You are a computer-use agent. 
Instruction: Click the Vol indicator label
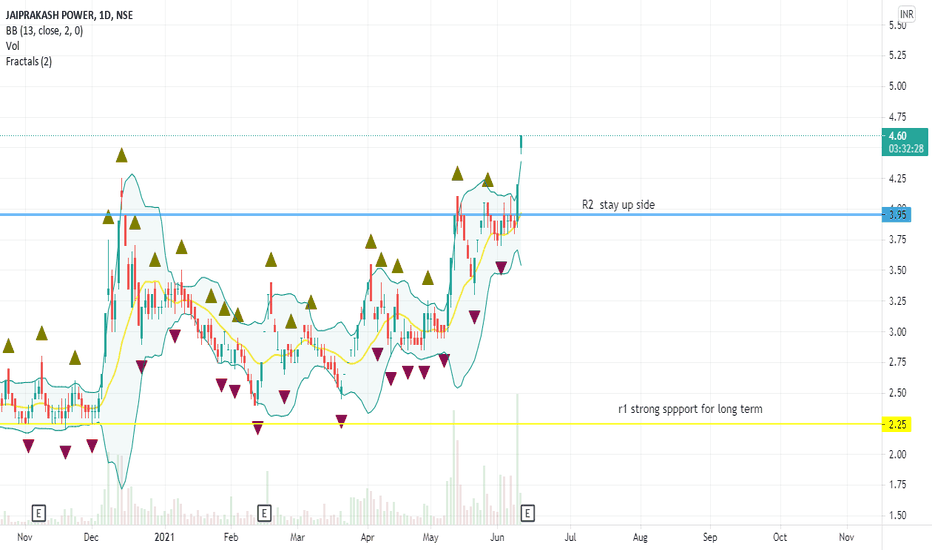[12, 46]
